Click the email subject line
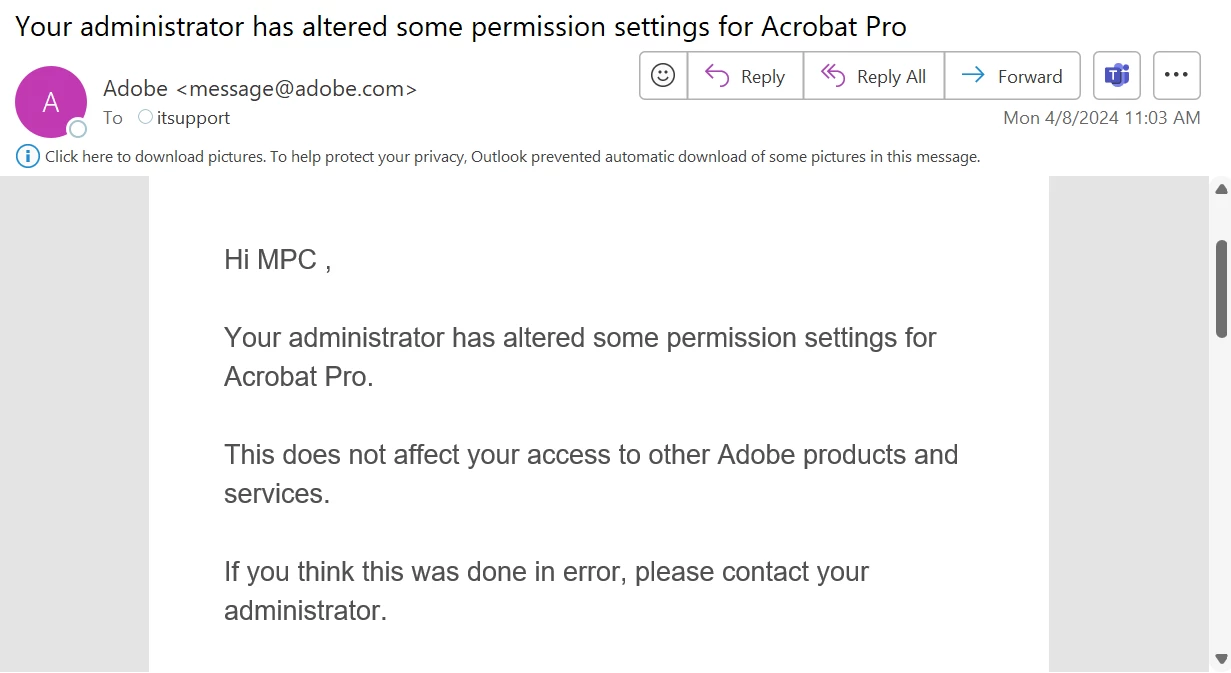 461,27
